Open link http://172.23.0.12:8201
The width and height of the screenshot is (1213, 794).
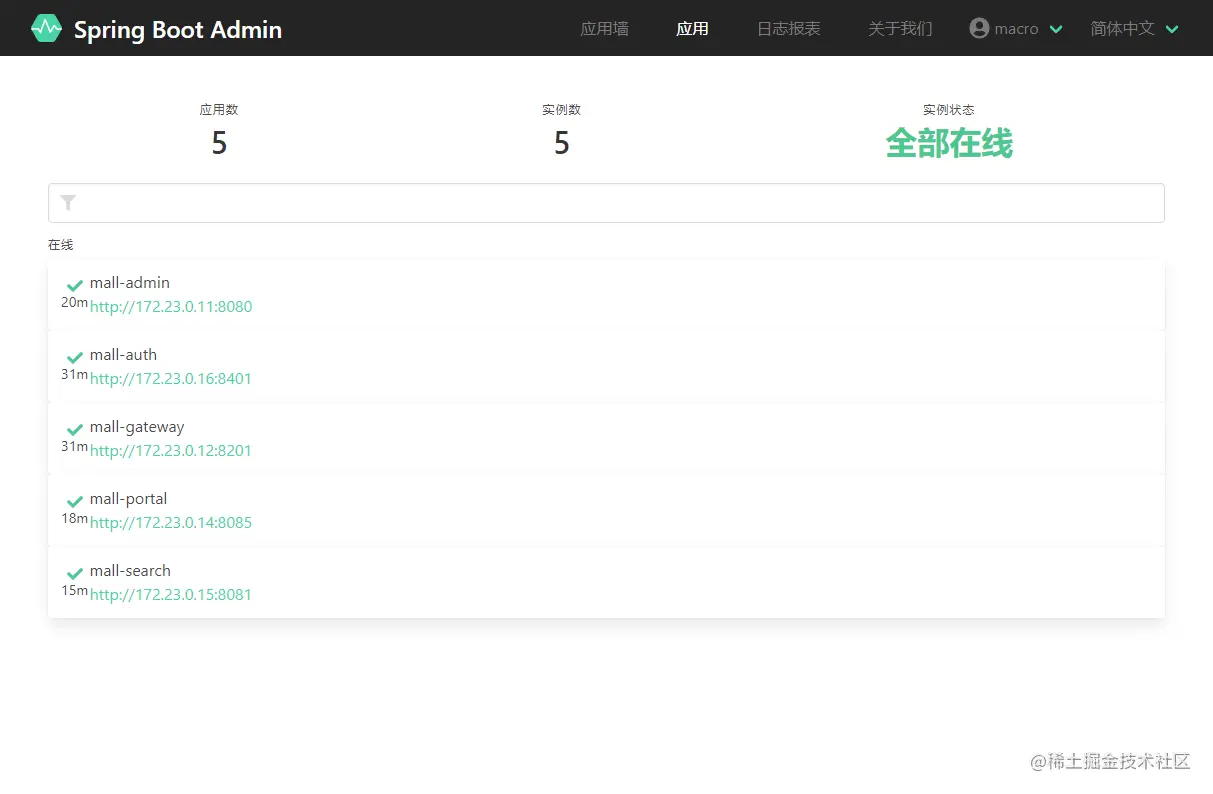click(x=171, y=451)
